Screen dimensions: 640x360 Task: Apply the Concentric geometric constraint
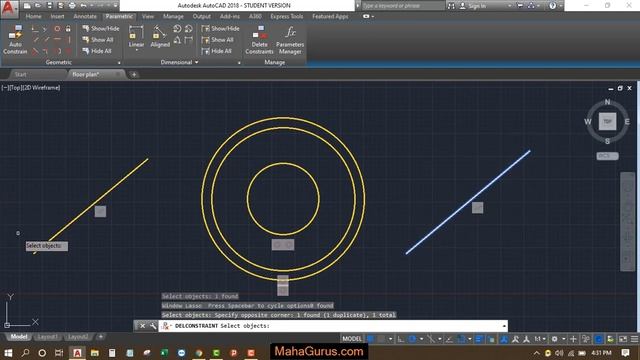click(x=57, y=29)
